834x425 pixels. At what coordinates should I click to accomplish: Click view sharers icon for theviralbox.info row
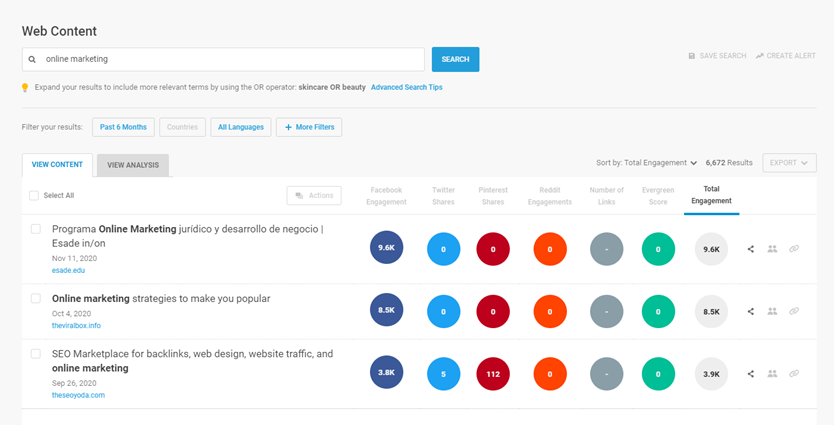point(772,311)
